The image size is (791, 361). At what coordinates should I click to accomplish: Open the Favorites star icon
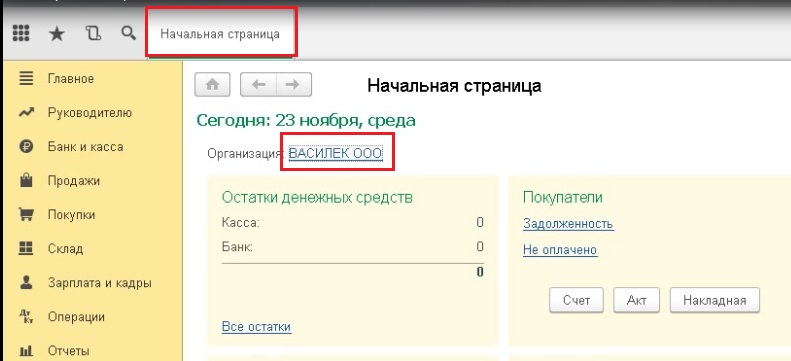(57, 34)
